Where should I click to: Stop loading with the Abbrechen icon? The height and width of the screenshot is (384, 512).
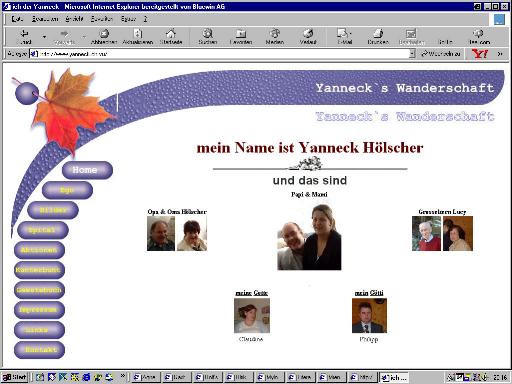104,33
